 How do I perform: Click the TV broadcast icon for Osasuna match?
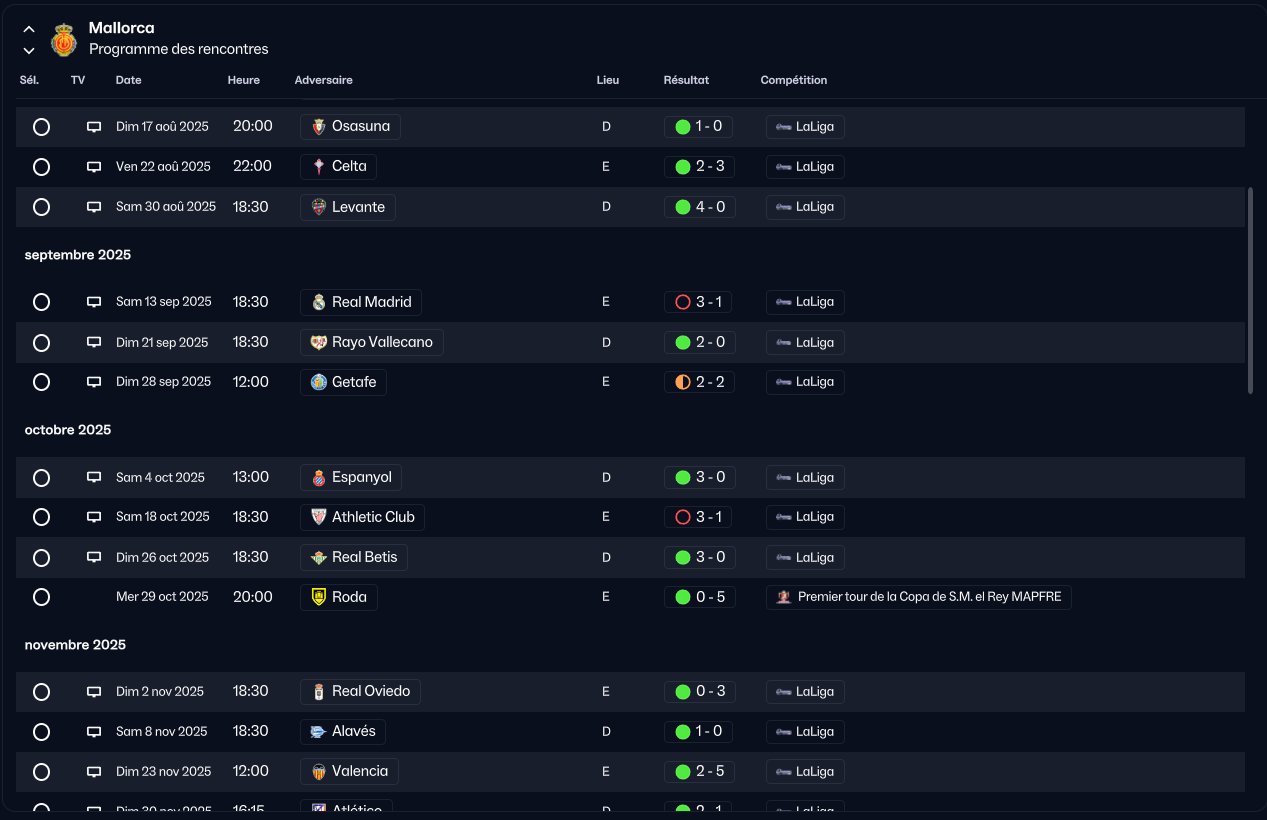point(94,127)
